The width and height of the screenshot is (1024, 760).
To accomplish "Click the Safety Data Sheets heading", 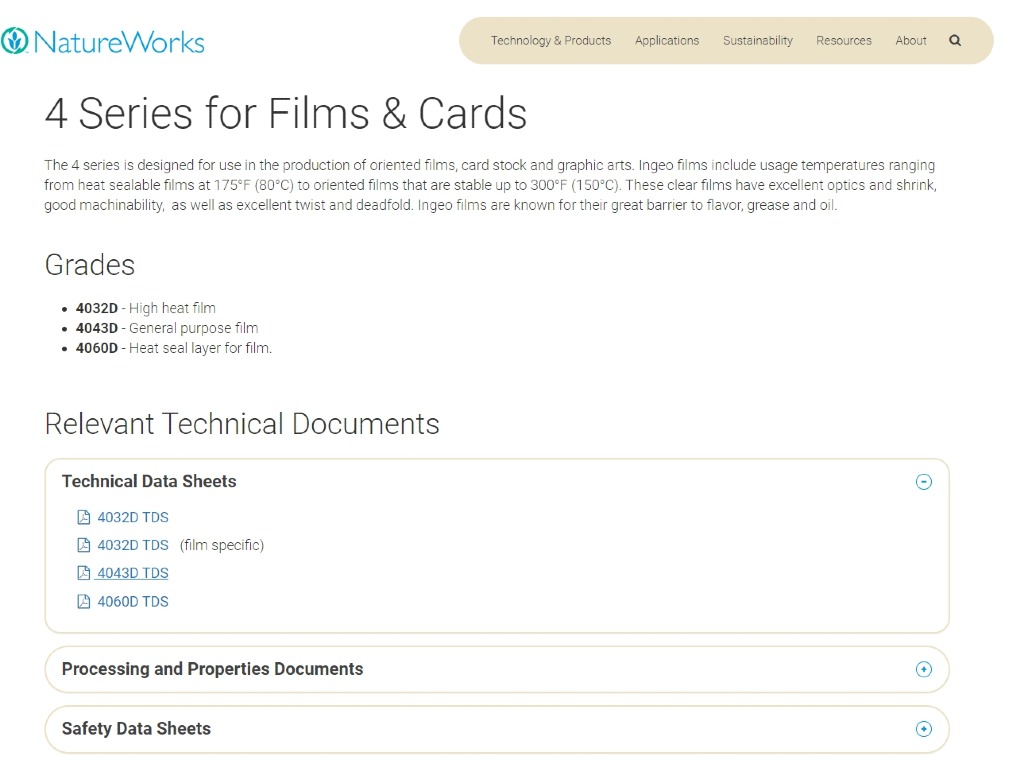I will click(x=136, y=729).
